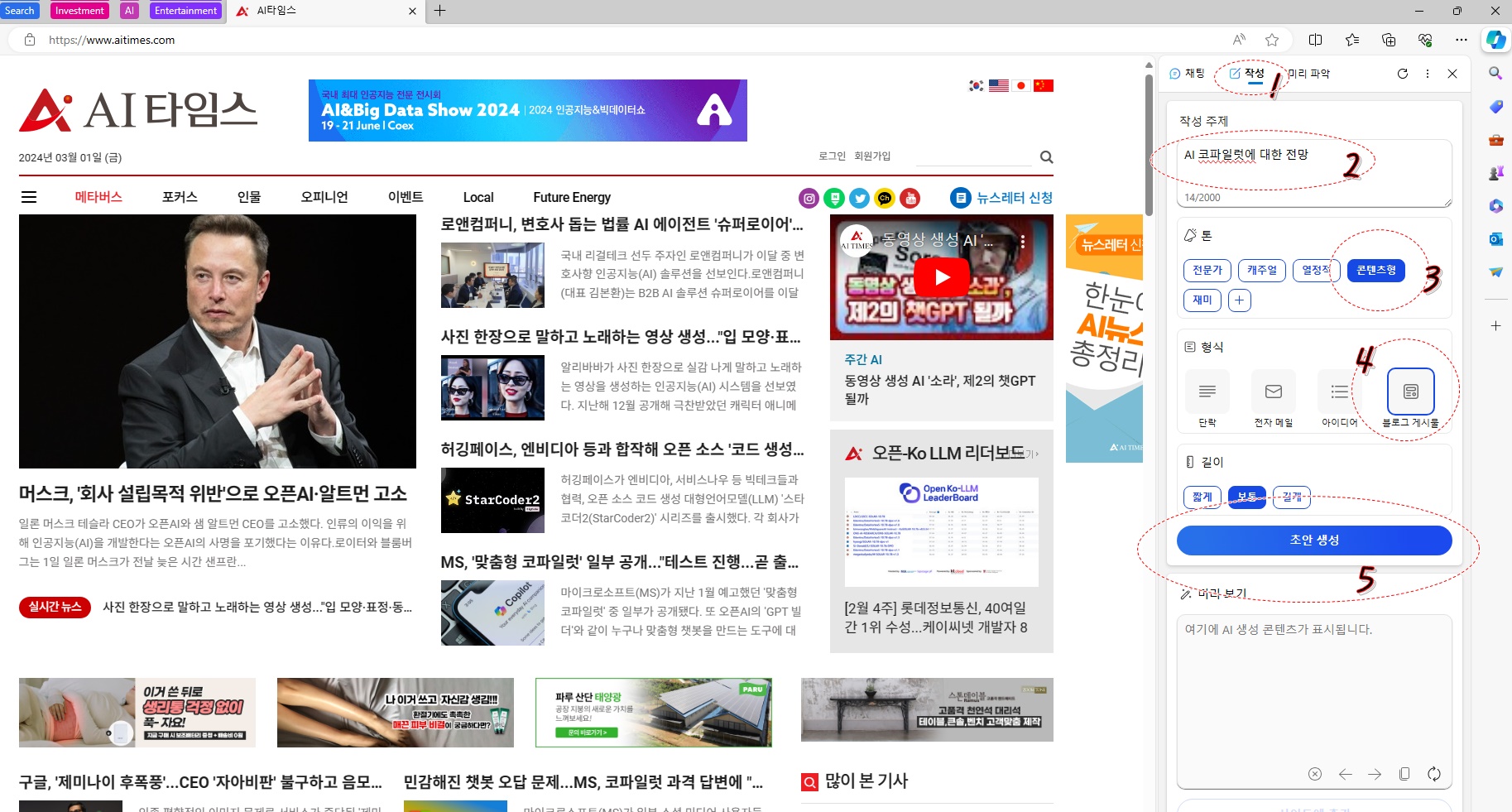Open Copilot pane more options menu
This screenshot has height=812, width=1512.
coord(1428,74)
